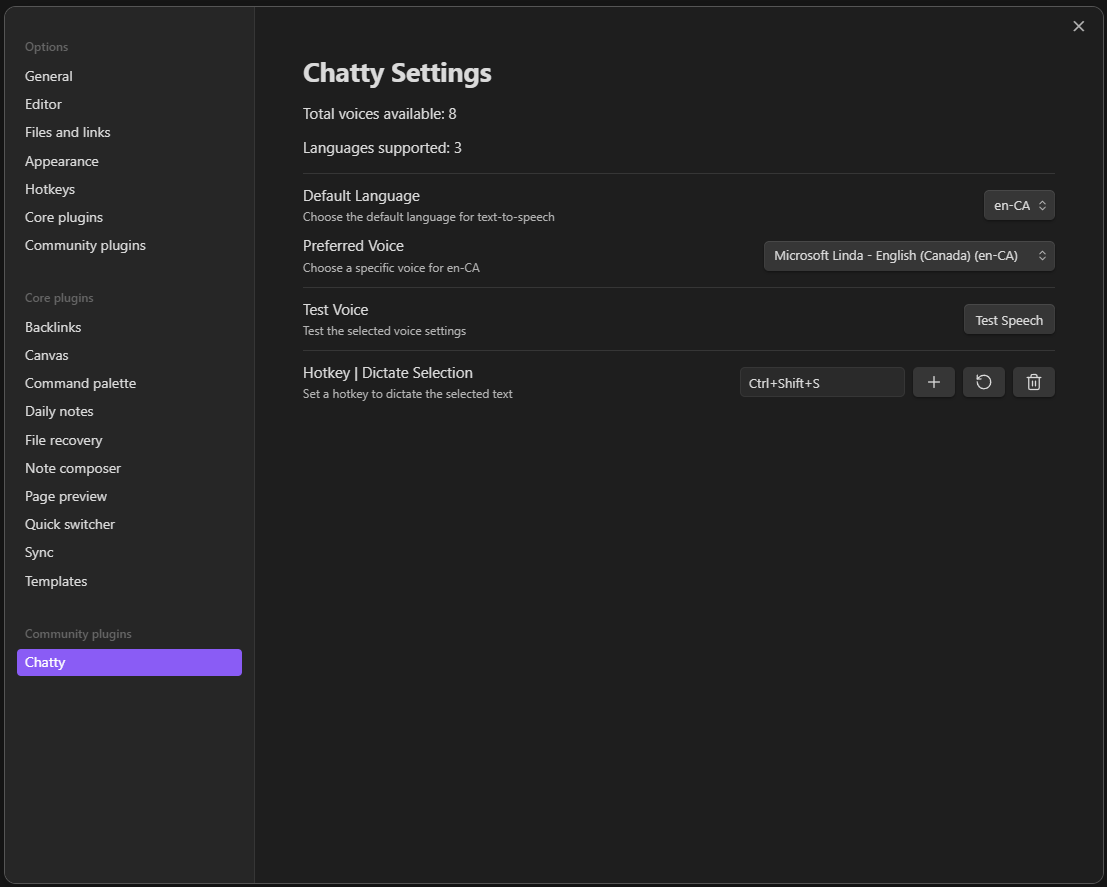This screenshot has height=887, width=1107.
Task: Open Daily notes settings
Action: 129,412
